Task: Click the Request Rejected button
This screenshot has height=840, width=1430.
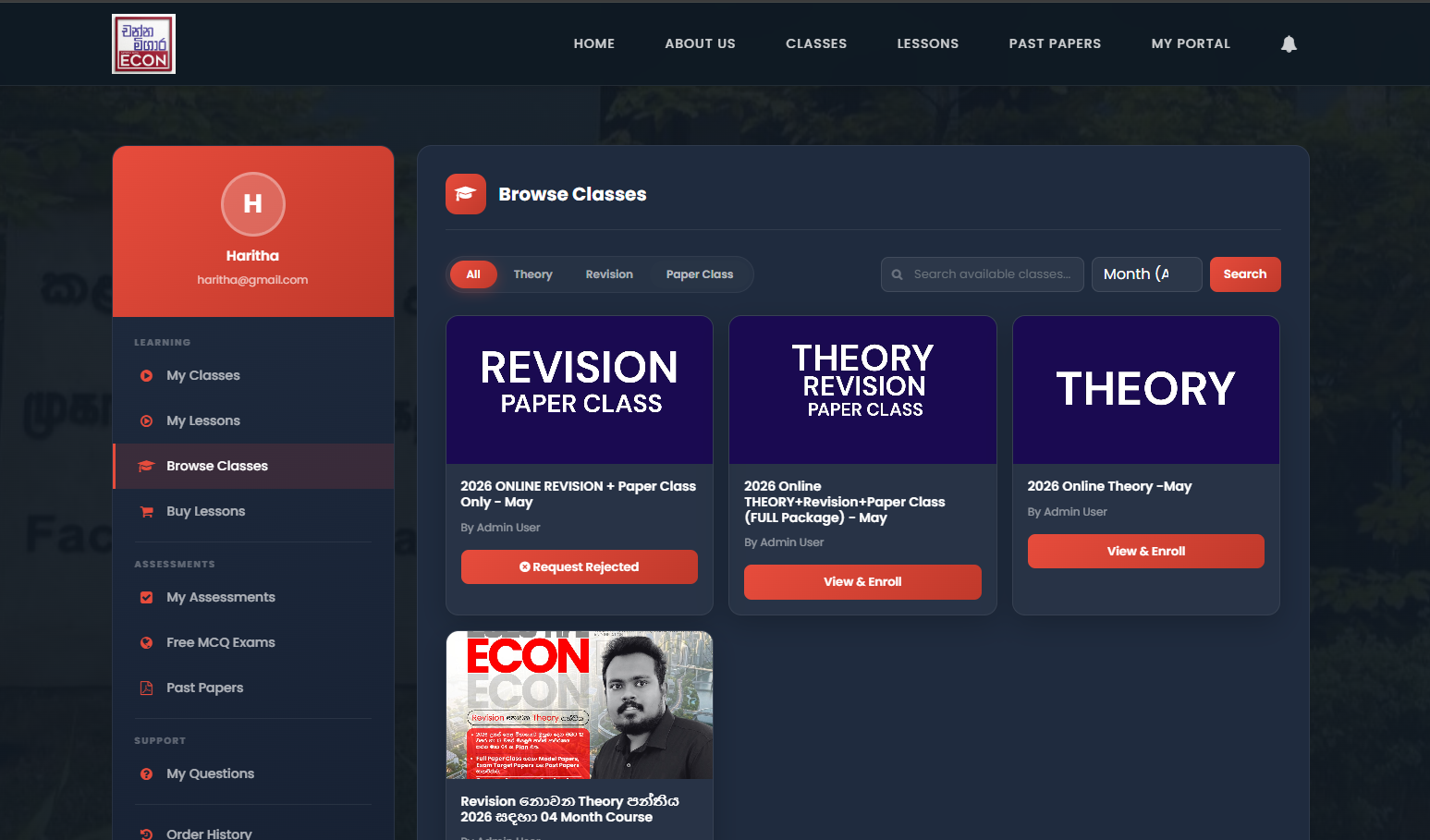Action: [580, 566]
